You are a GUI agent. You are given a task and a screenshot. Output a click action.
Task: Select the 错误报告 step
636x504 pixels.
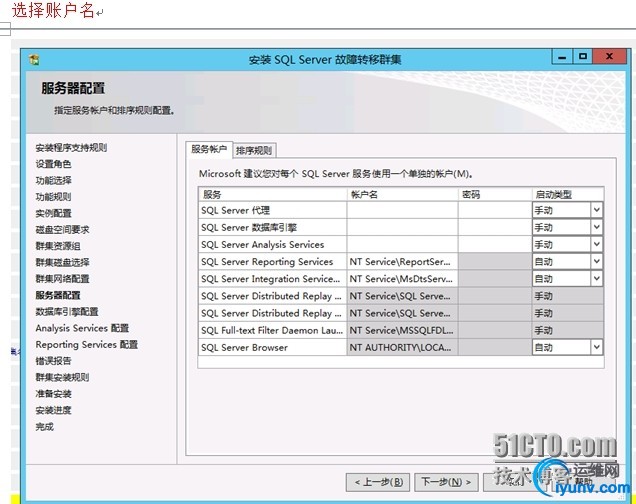click(53, 360)
